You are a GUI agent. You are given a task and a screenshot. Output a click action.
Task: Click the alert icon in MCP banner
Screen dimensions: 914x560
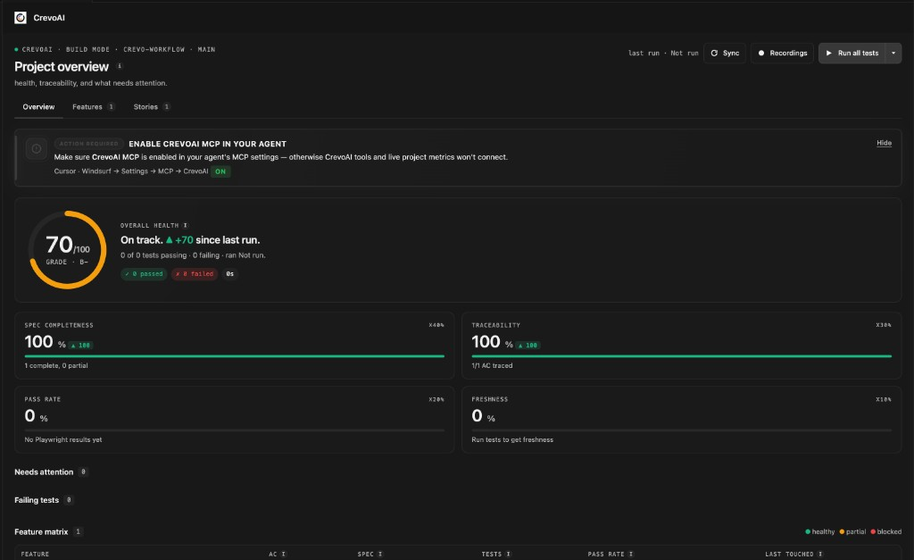pyautogui.click(x=36, y=149)
